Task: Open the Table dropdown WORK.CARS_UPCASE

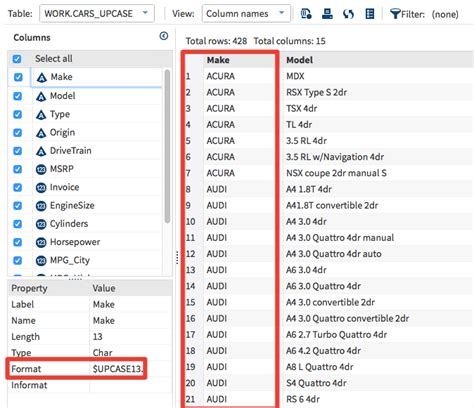Action: tap(97, 14)
